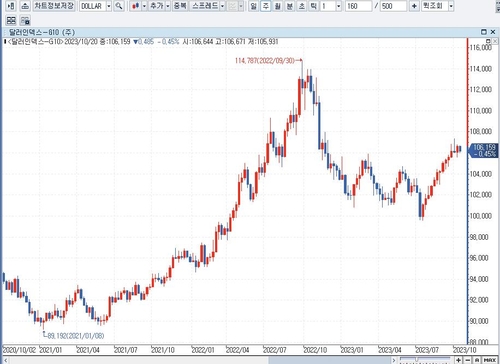This screenshot has height=364, width=500.
Task: Click the <달러인덱스-G10> legend label
Action: (35, 42)
